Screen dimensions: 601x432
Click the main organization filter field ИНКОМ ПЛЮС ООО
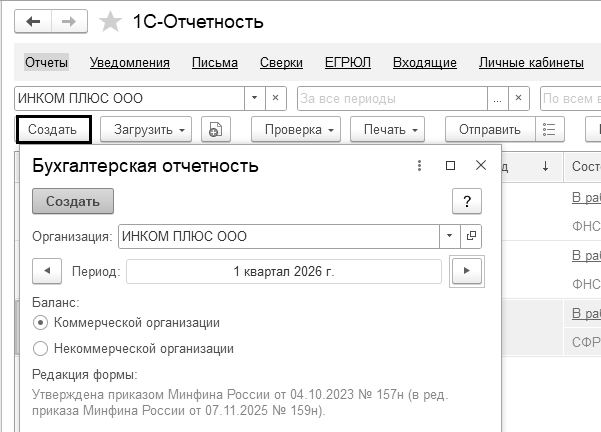click(130, 98)
